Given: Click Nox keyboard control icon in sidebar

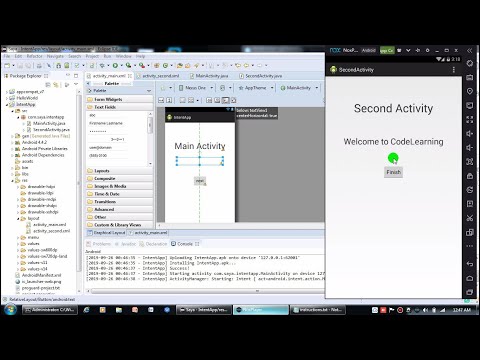Looking at the screenshot, I should click(x=470, y=77).
